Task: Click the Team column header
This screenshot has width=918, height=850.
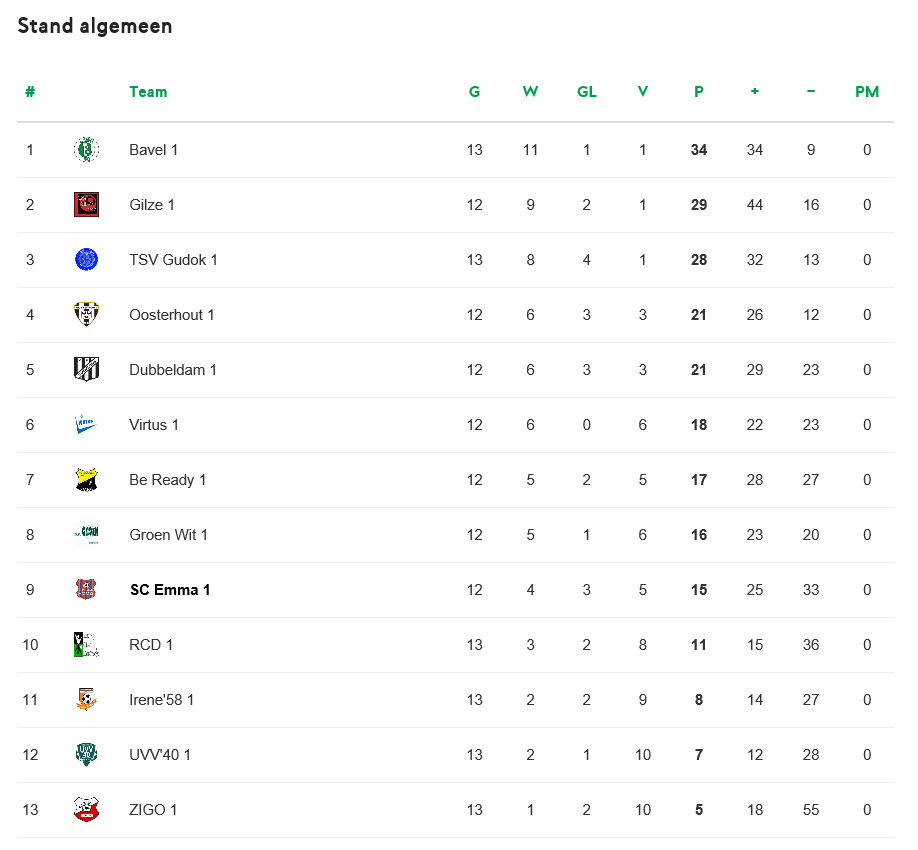Action: pyautogui.click(x=148, y=92)
